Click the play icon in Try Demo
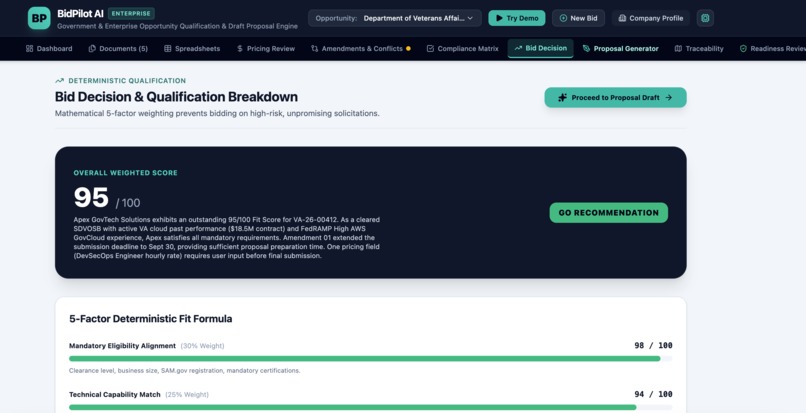806x413 pixels. (499, 18)
